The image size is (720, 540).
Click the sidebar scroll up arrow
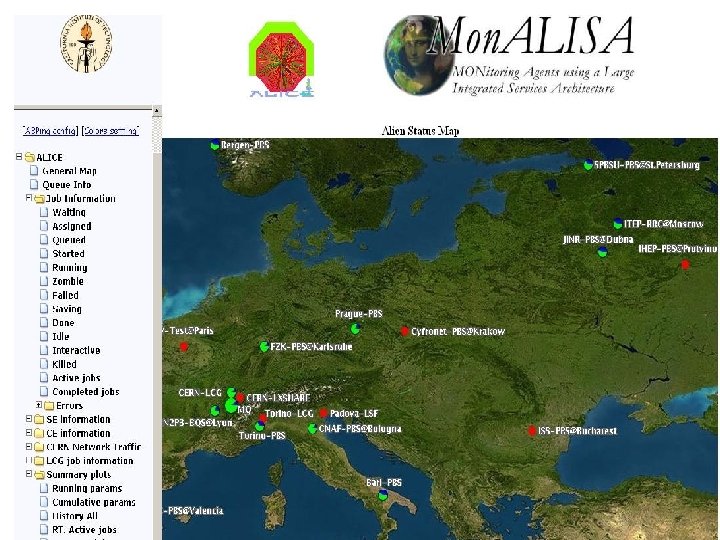click(157, 111)
